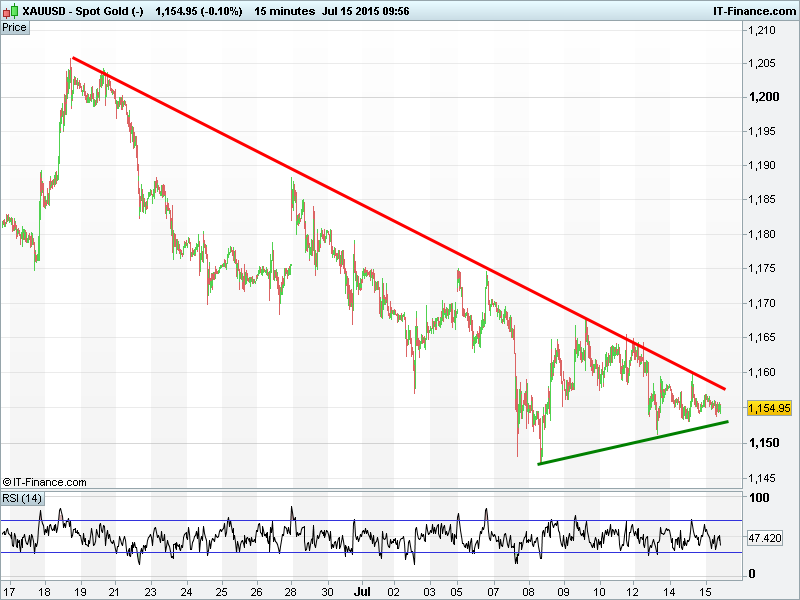The image size is (800, 600).
Task: Click the 1,175 level on price axis
Action: [762, 269]
